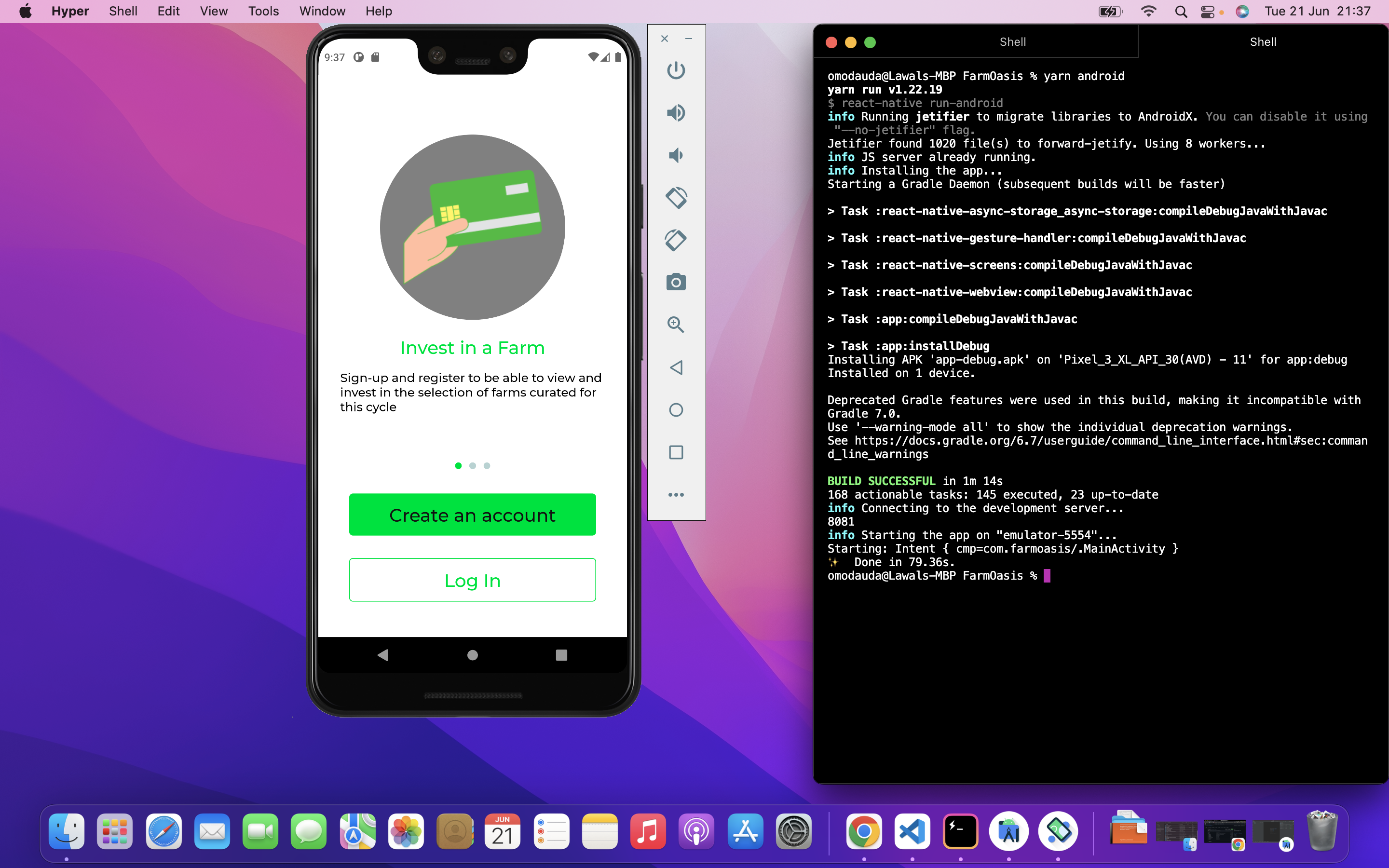This screenshot has width=1389, height=868.
Task: Click the zoom/search icon in sidebar
Action: [675, 323]
